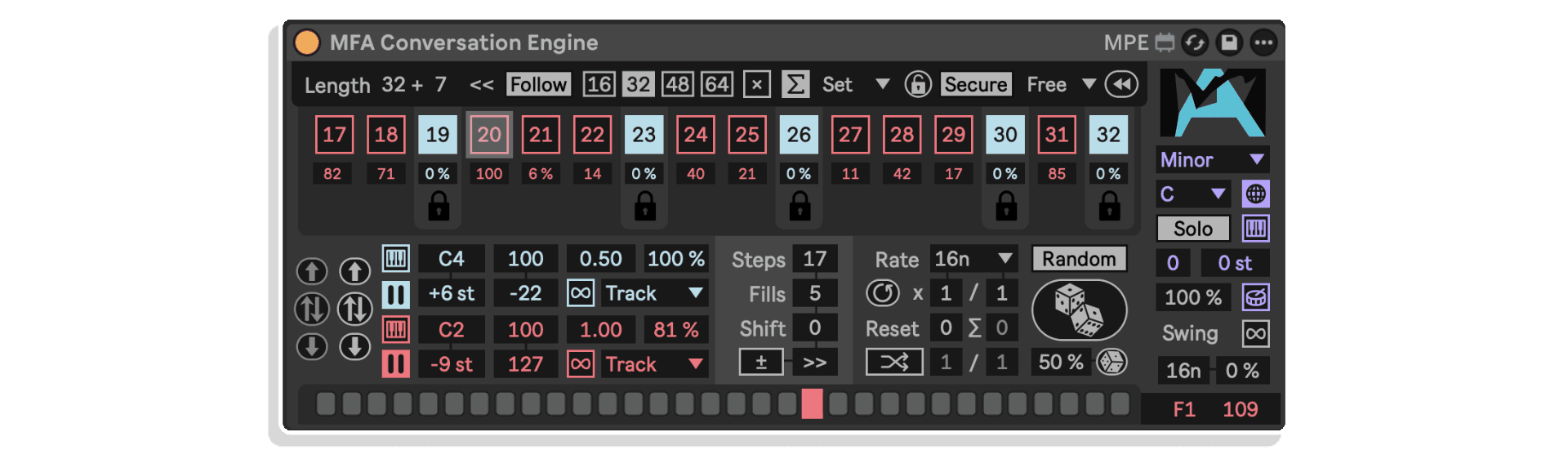Click the << shift-left button

coord(481,85)
